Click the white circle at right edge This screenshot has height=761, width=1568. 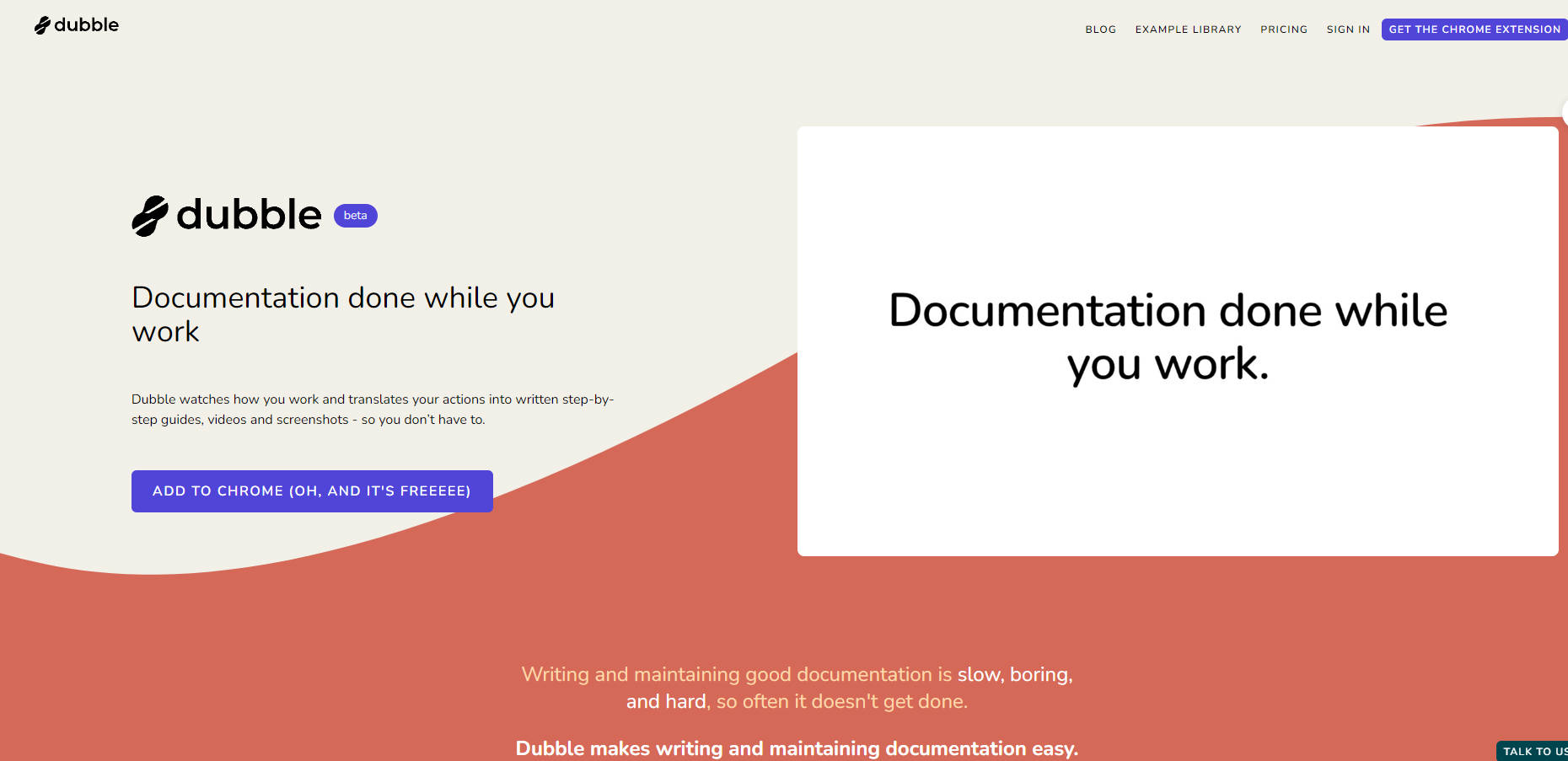coord(1565,112)
